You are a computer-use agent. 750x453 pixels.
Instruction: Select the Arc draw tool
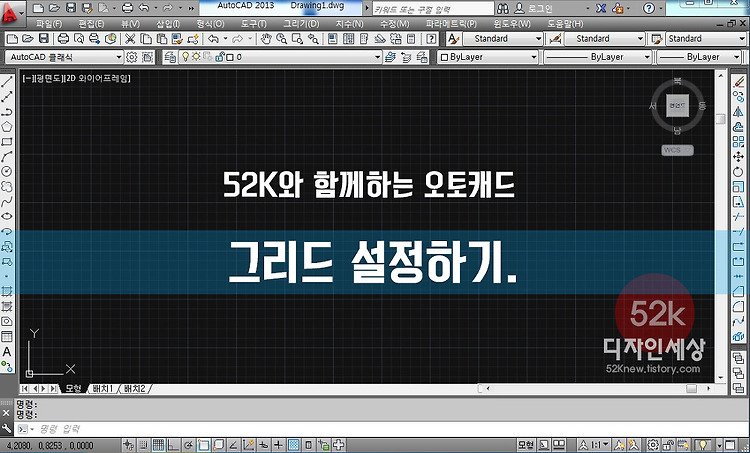(7, 156)
